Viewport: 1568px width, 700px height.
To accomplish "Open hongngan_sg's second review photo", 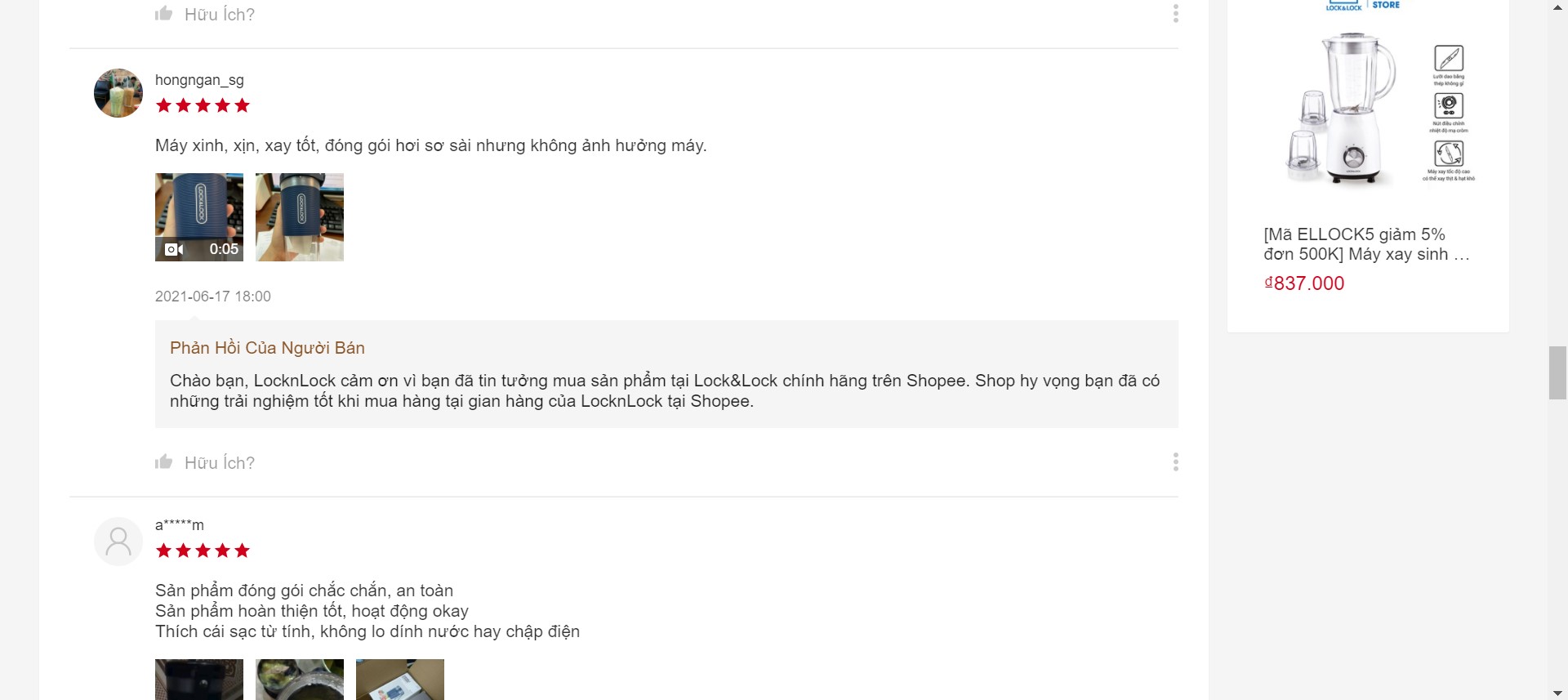I will coord(300,217).
